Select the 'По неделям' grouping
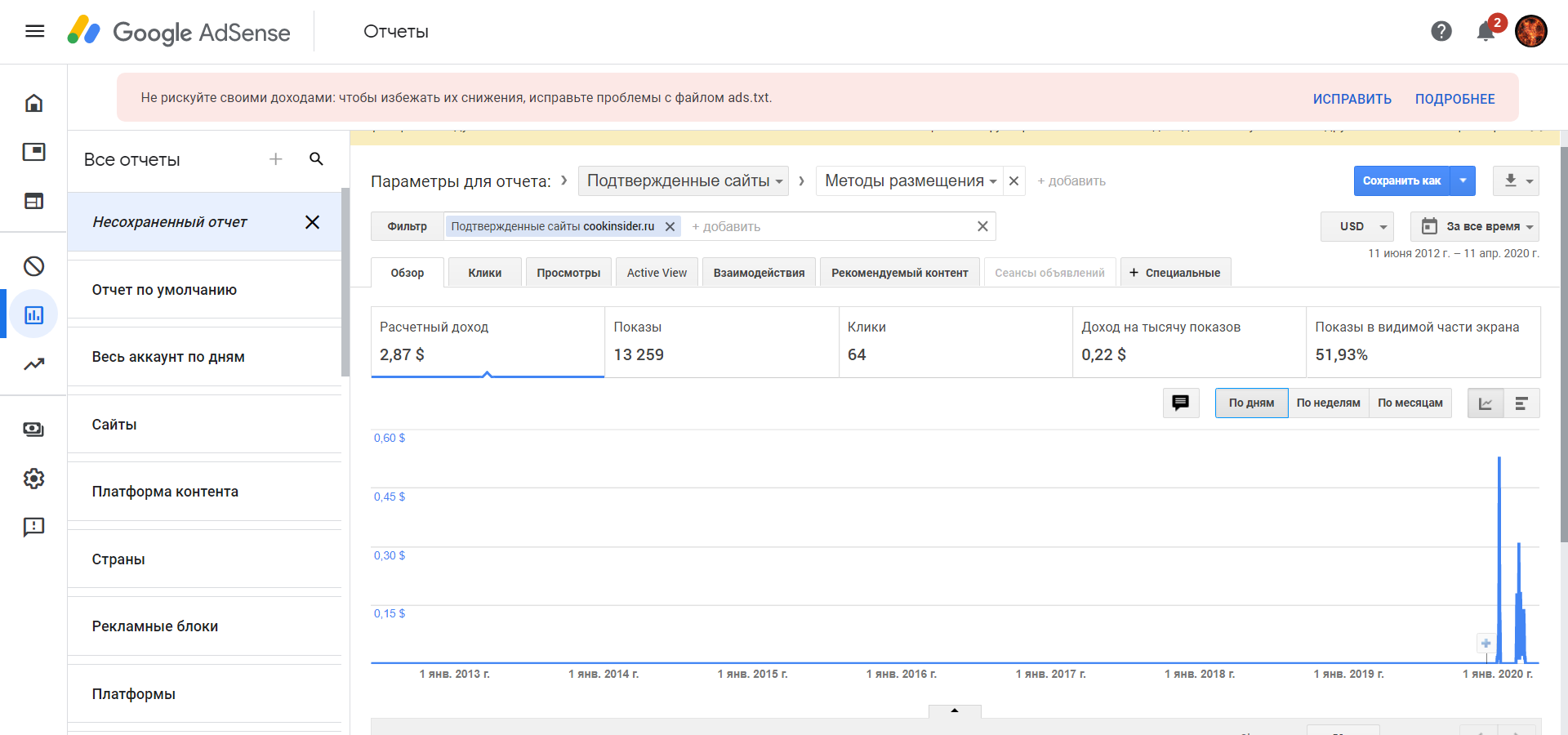The height and width of the screenshot is (735, 1568). [1328, 403]
